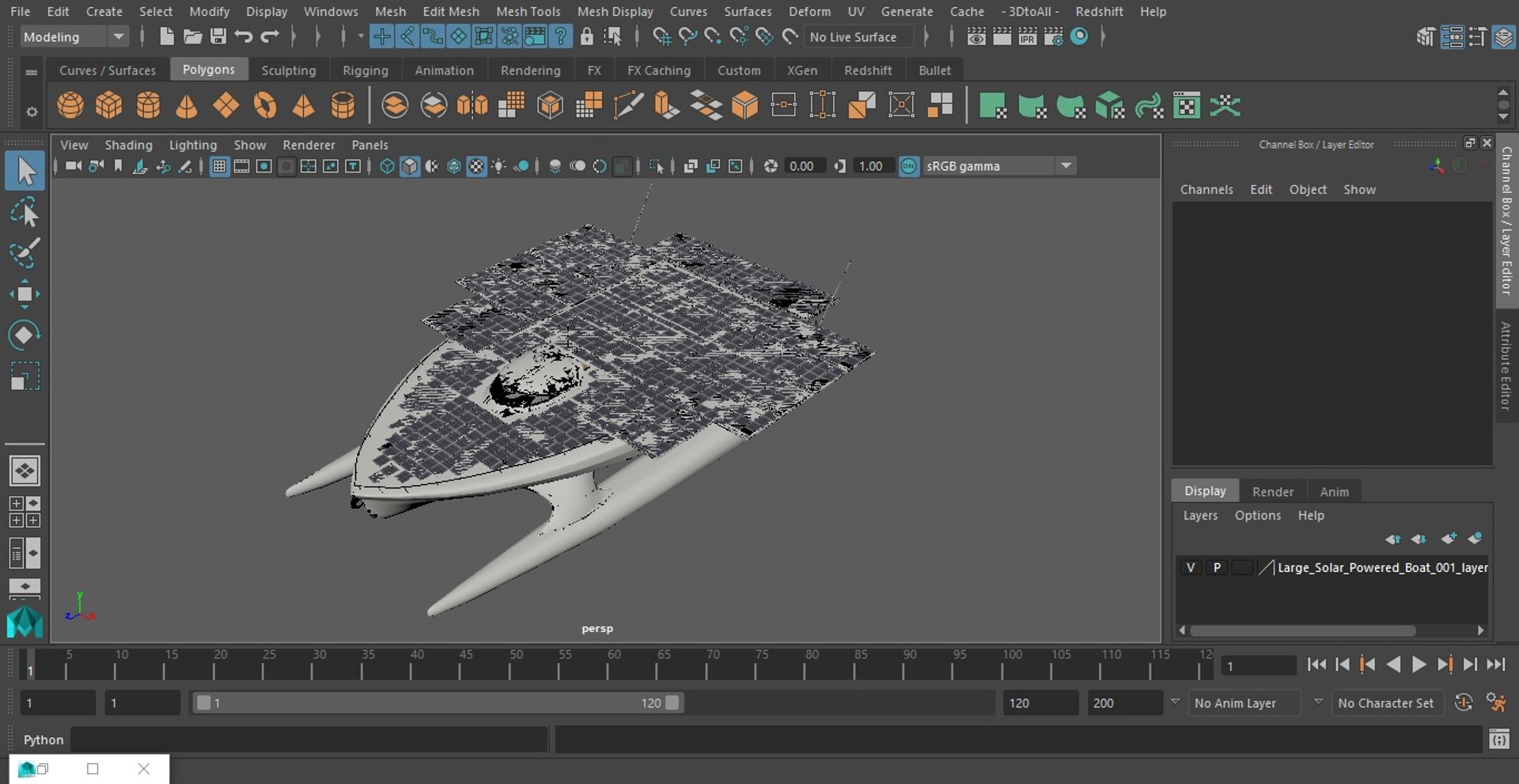Open the Redshift menu

(x=1099, y=11)
